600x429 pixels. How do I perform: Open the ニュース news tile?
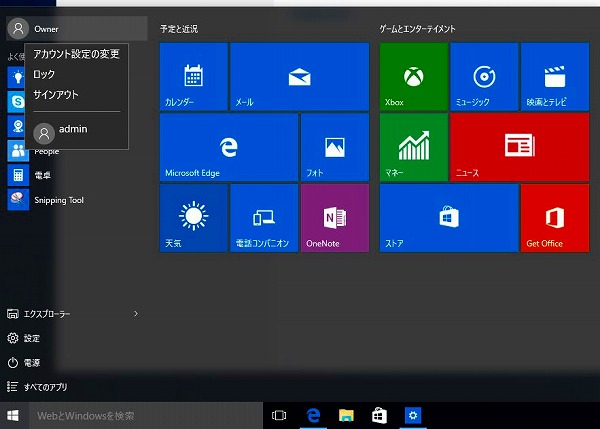click(520, 147)
